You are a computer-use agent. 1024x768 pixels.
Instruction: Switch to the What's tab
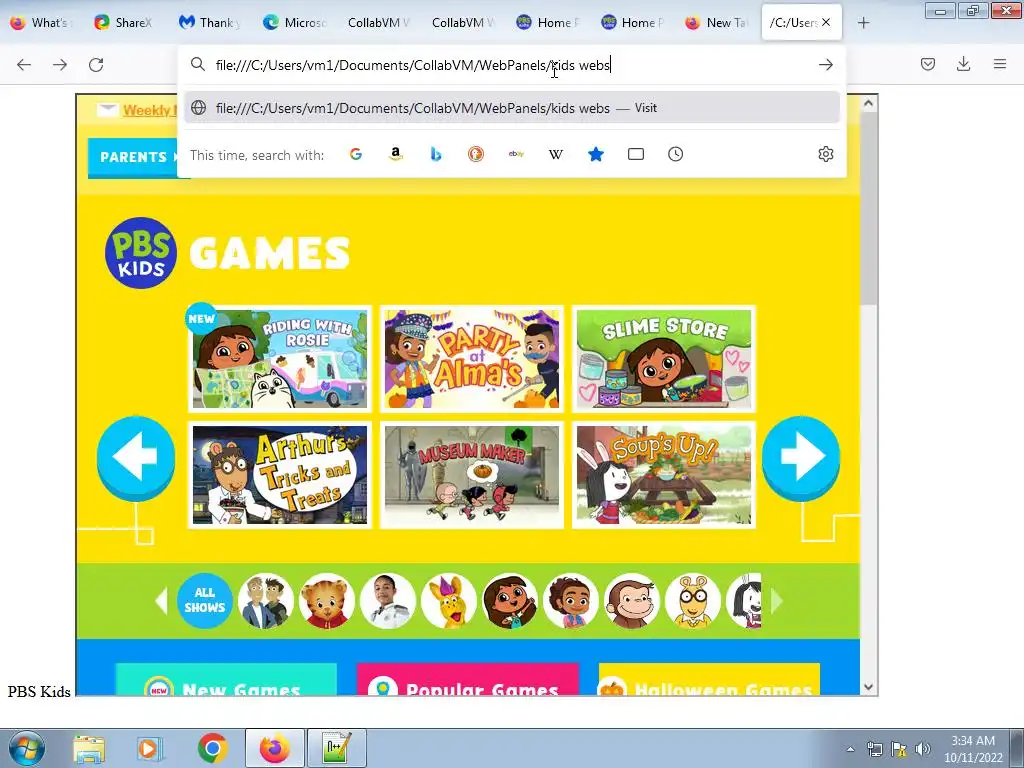coord(40,23)
